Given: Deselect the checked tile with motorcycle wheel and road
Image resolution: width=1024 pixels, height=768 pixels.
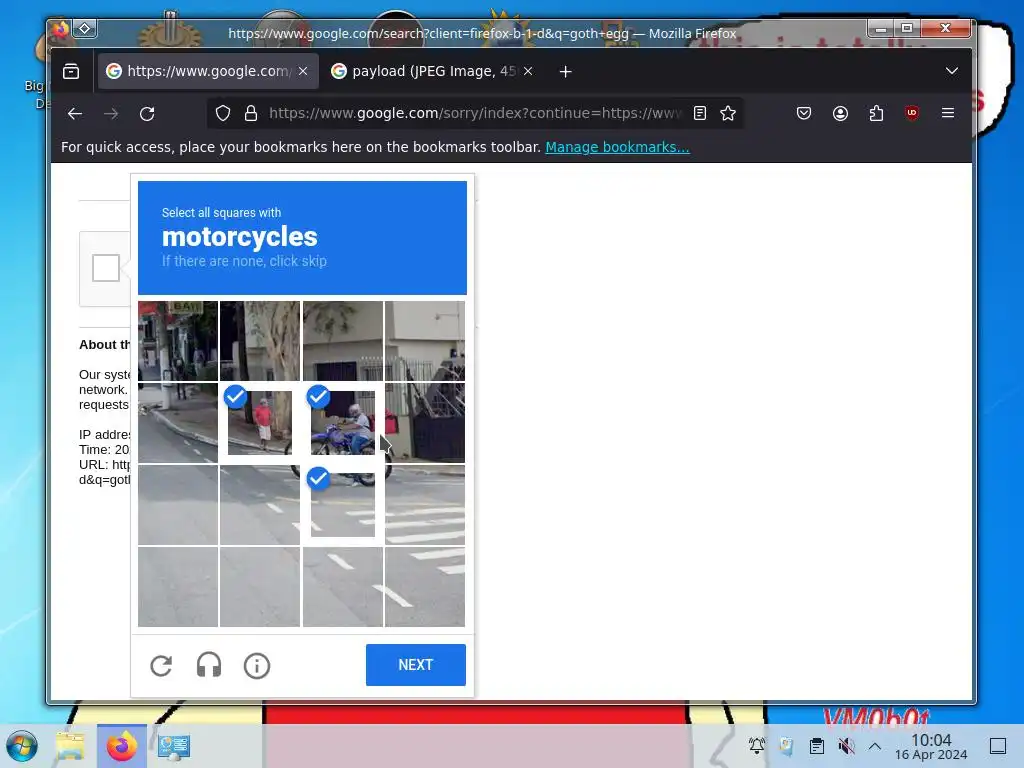Looking at the screenshot, I should [343, 504].
